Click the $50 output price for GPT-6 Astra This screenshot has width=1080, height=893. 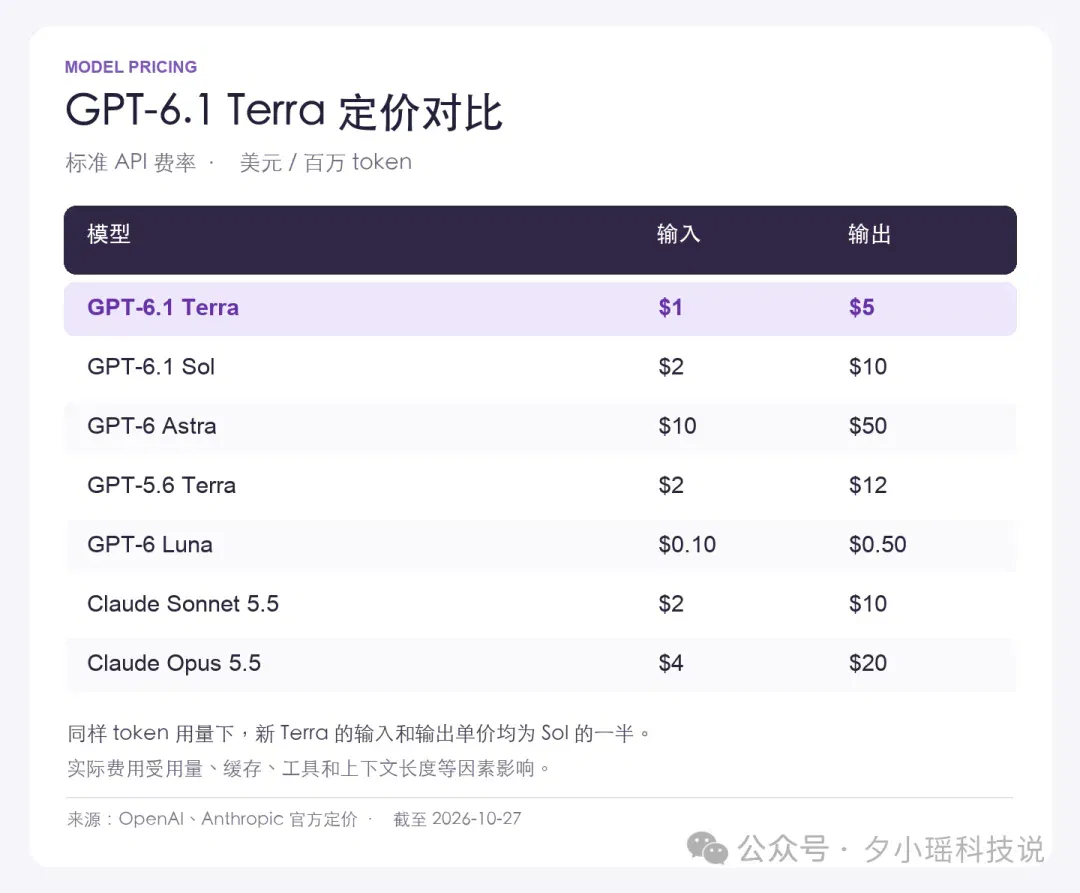[x=868, y=426]
